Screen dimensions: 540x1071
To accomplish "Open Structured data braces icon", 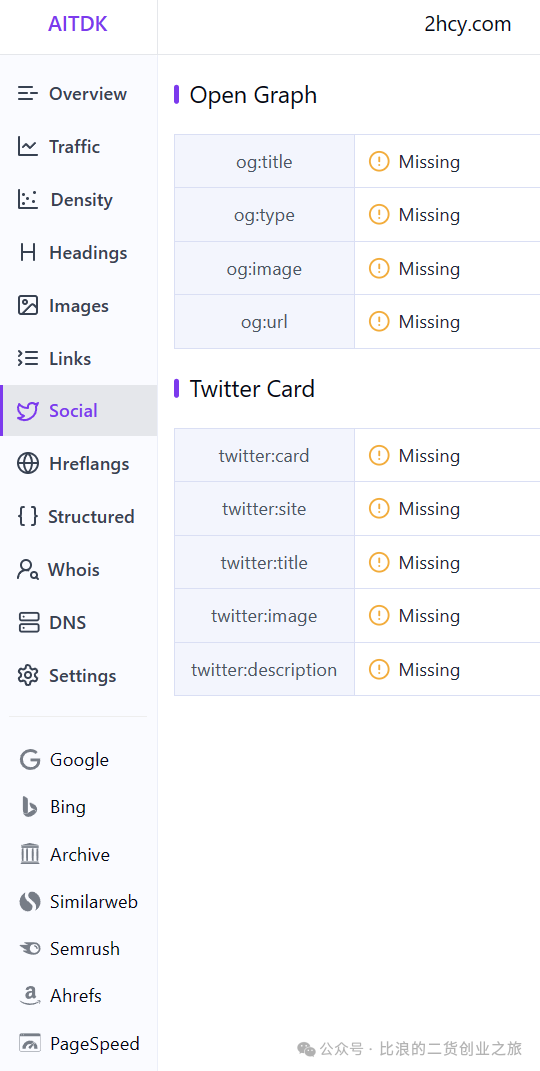I will (x=28, y=516).
